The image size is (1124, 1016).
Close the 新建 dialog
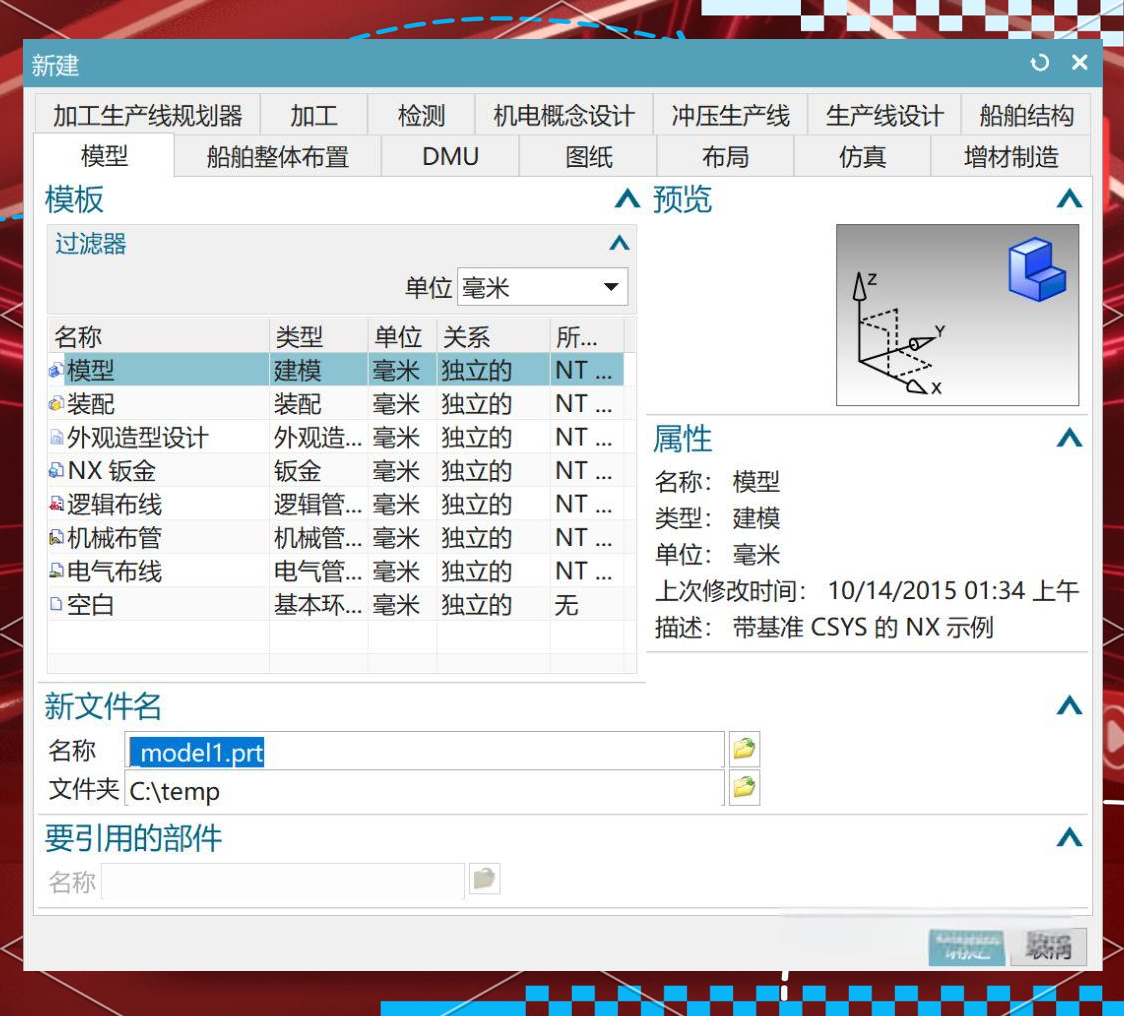pos(1080,63)
